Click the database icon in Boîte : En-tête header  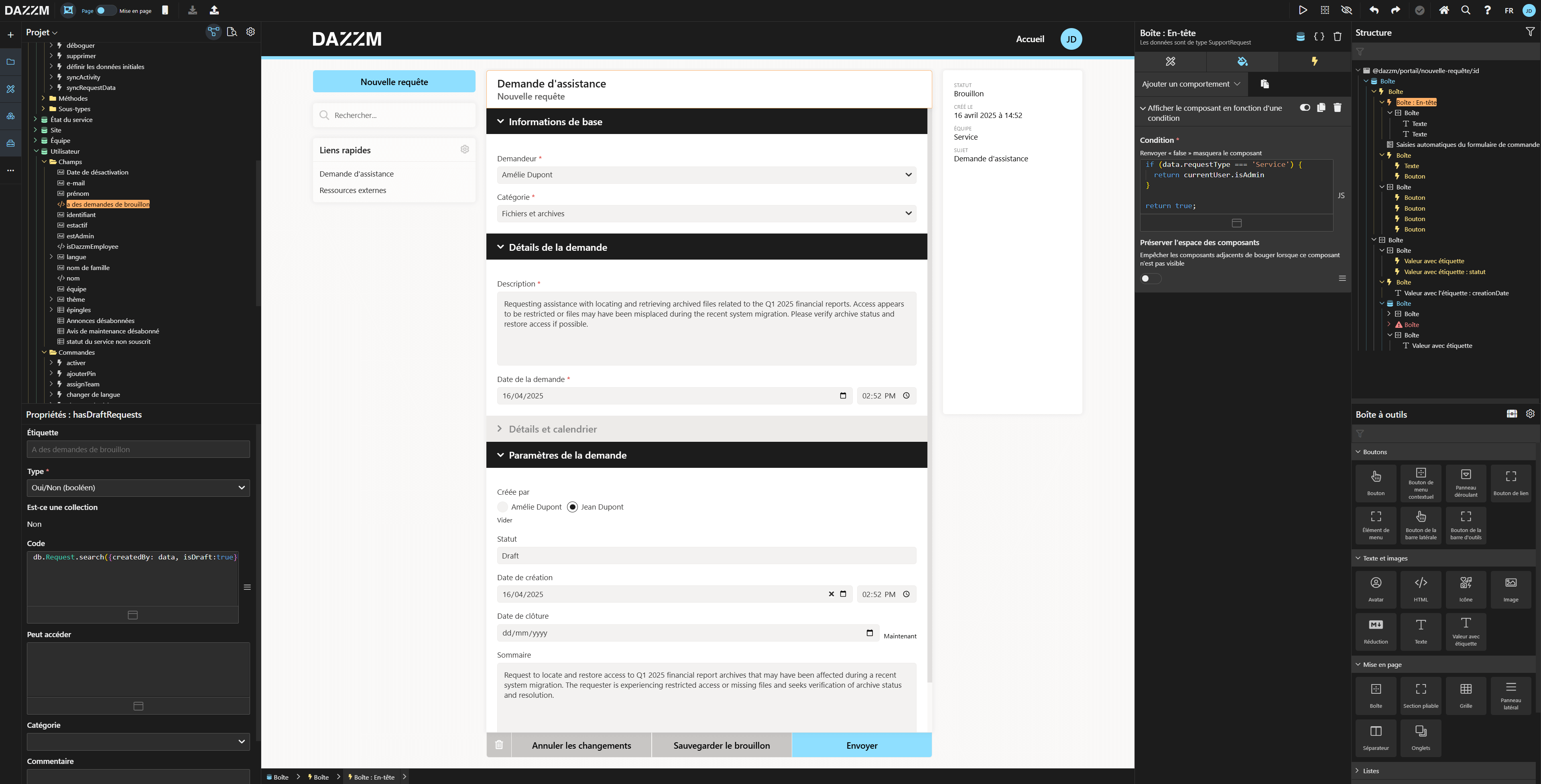point(1300,37)
